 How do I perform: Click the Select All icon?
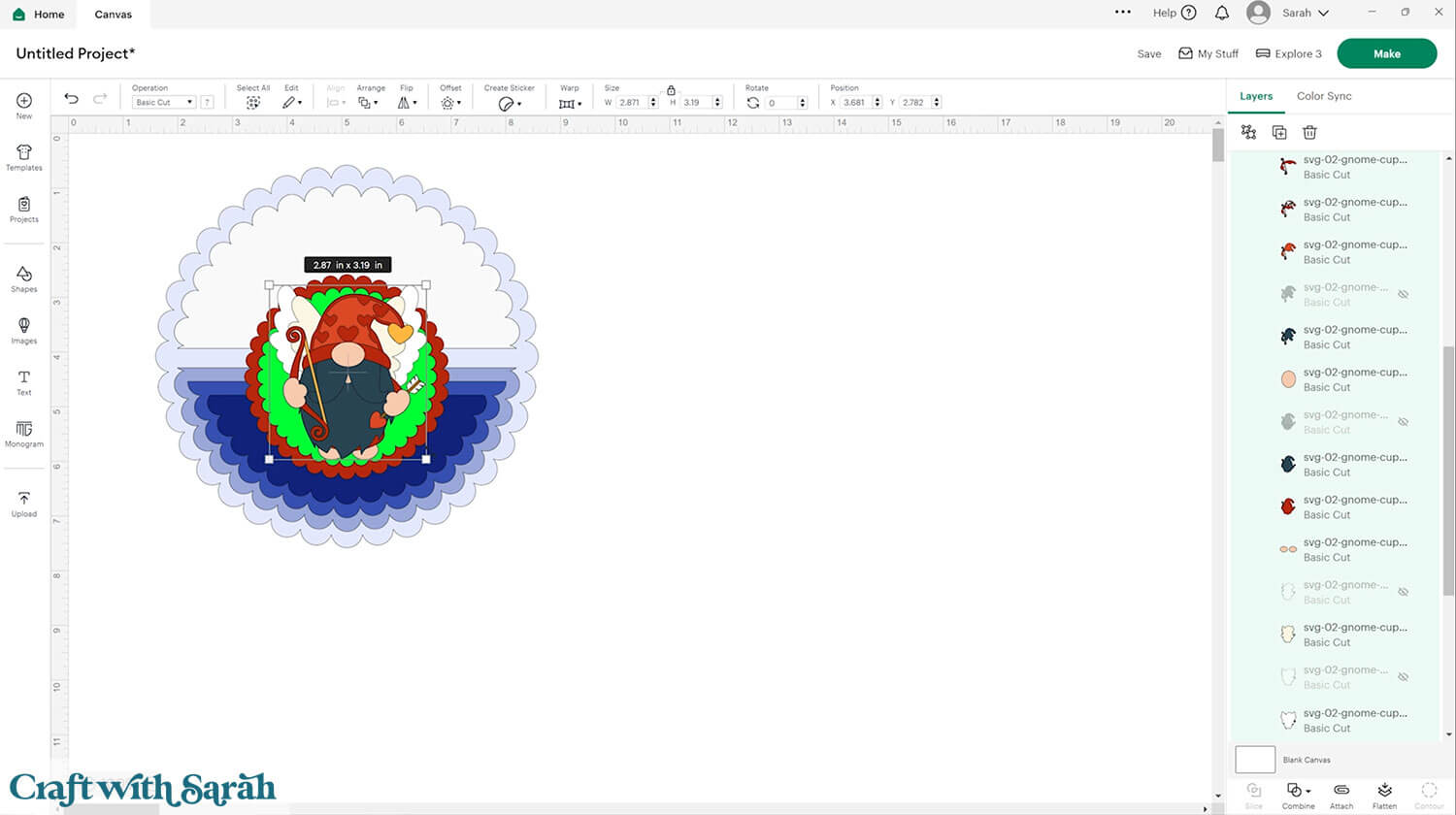[253, 102]
